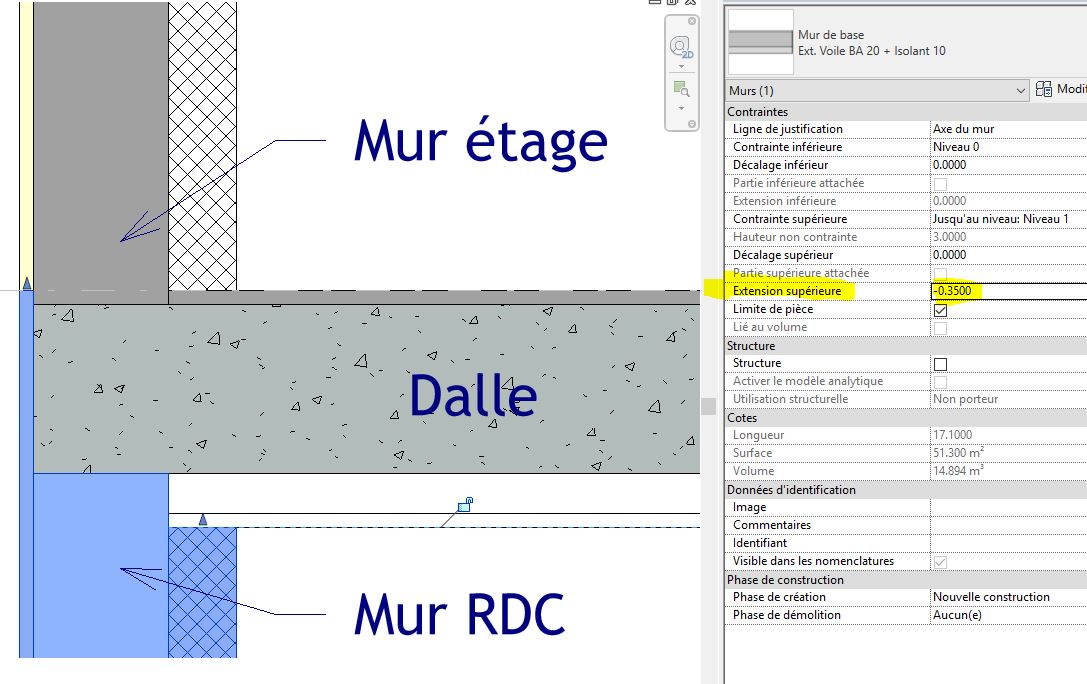This screenshot has height=684, width=1087.
Task: Click the Ligne de justification value Axe du mur
Action: pyautogui.click(x=1007, y=129)
